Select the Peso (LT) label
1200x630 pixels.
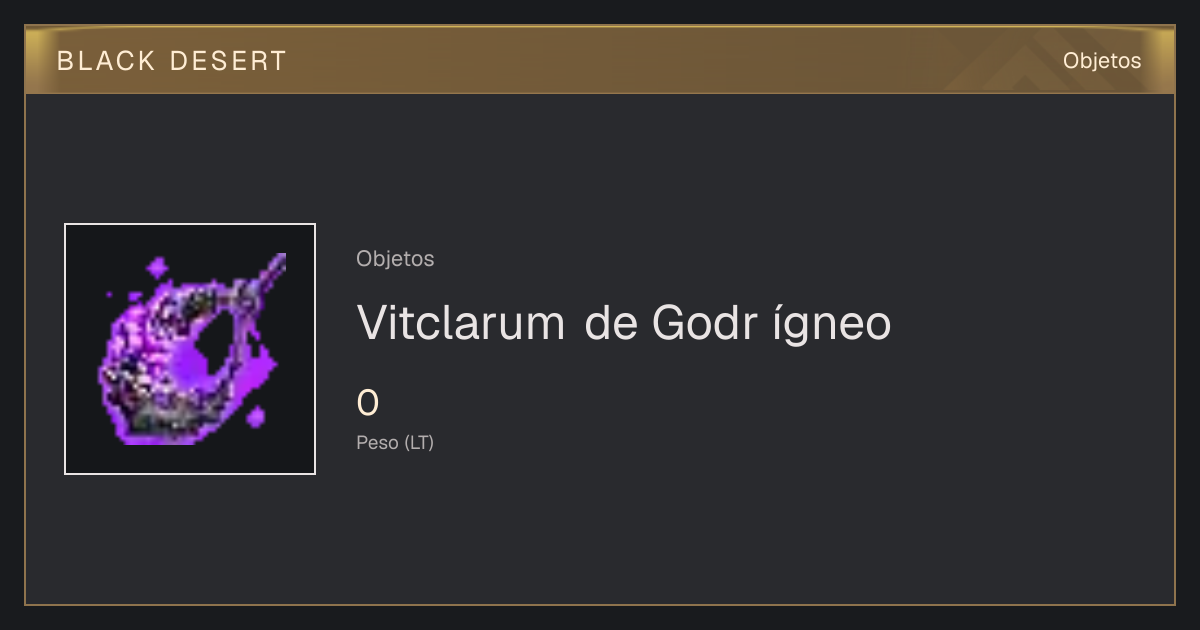pyautogui.click(x=395, y=443)
